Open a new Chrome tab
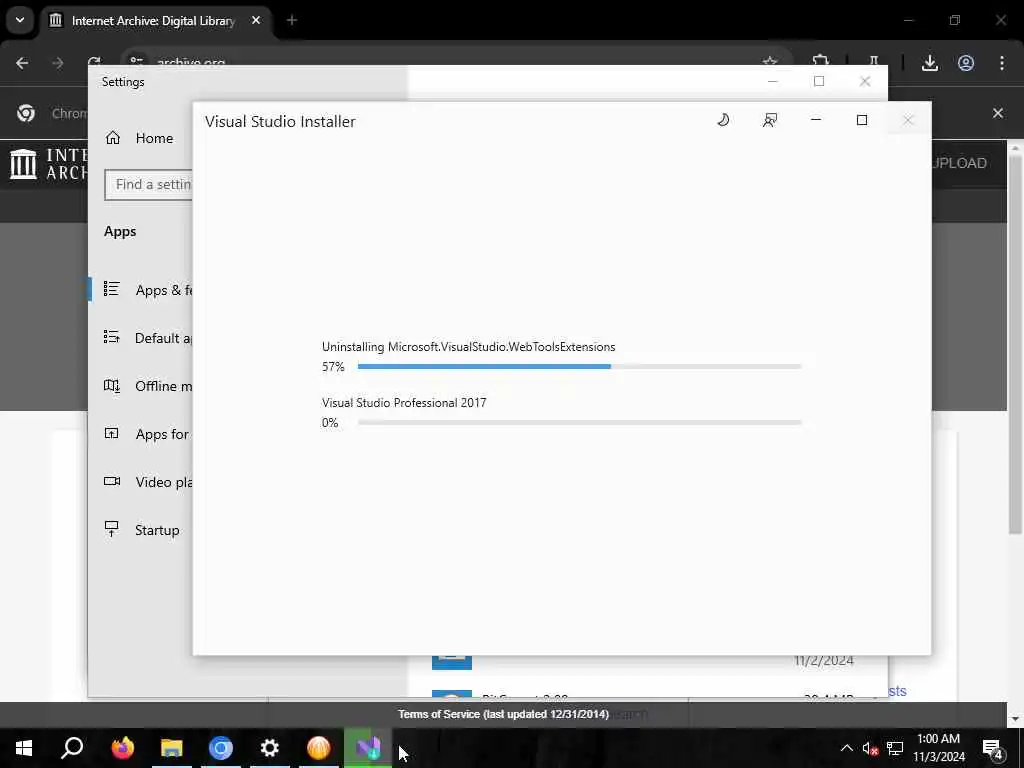Screen dimensions: 1024x768 click(x=292, y=21)
